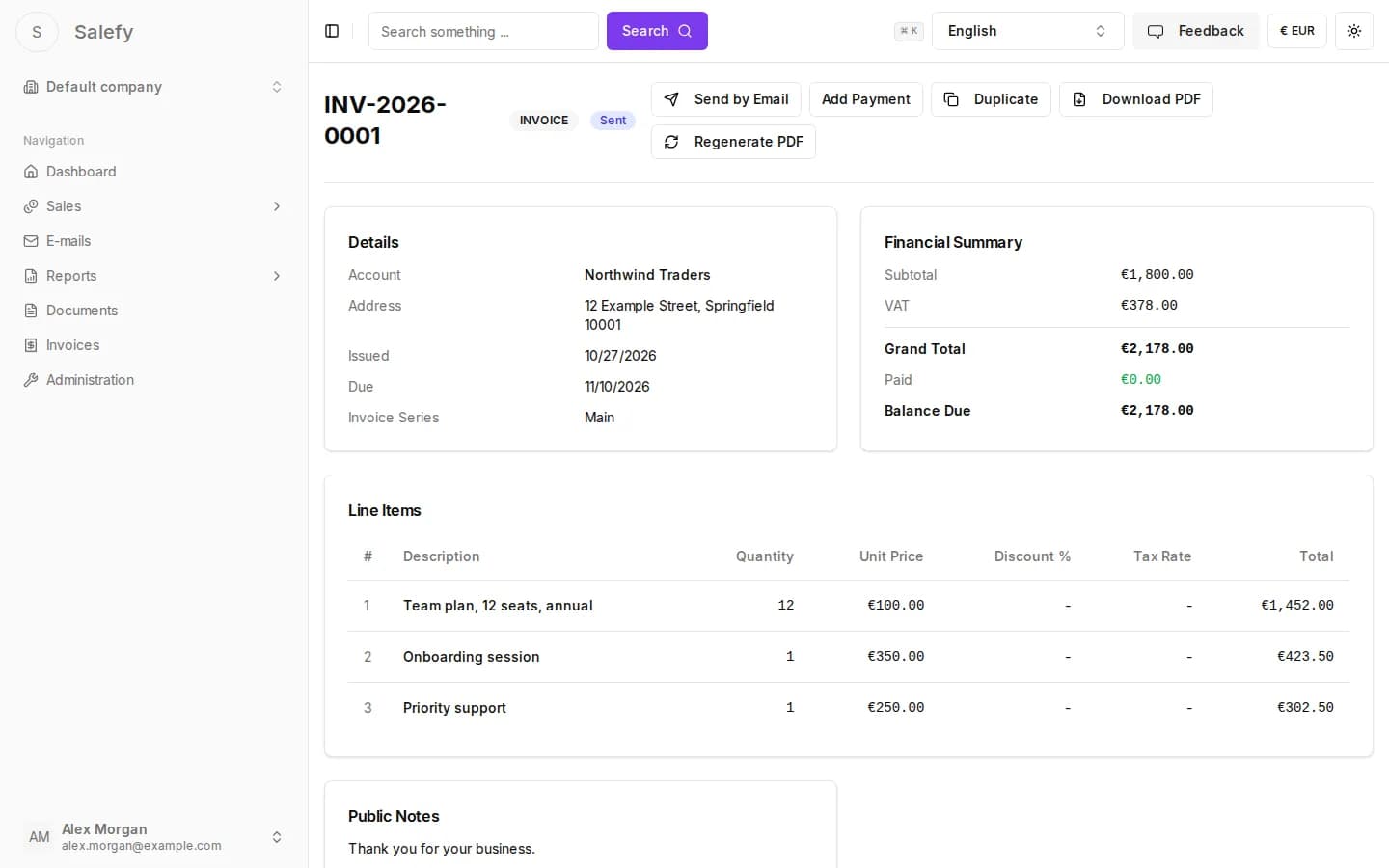Click the Salefy logo avatar
Viewport: 1389px width, 868px height.
pyautogui.click(x=38, y=32)
